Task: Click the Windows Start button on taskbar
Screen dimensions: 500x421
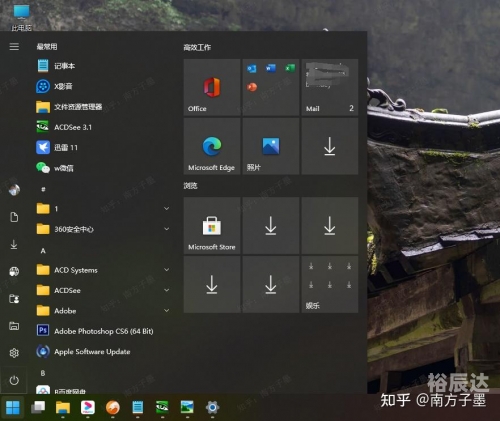Action: [x=13, y=407]
